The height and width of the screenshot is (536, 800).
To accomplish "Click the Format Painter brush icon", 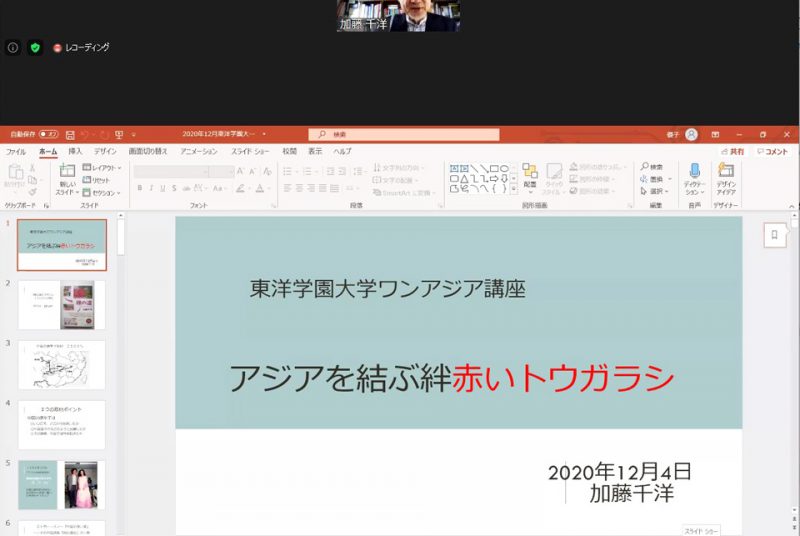I will click(33, 192).
